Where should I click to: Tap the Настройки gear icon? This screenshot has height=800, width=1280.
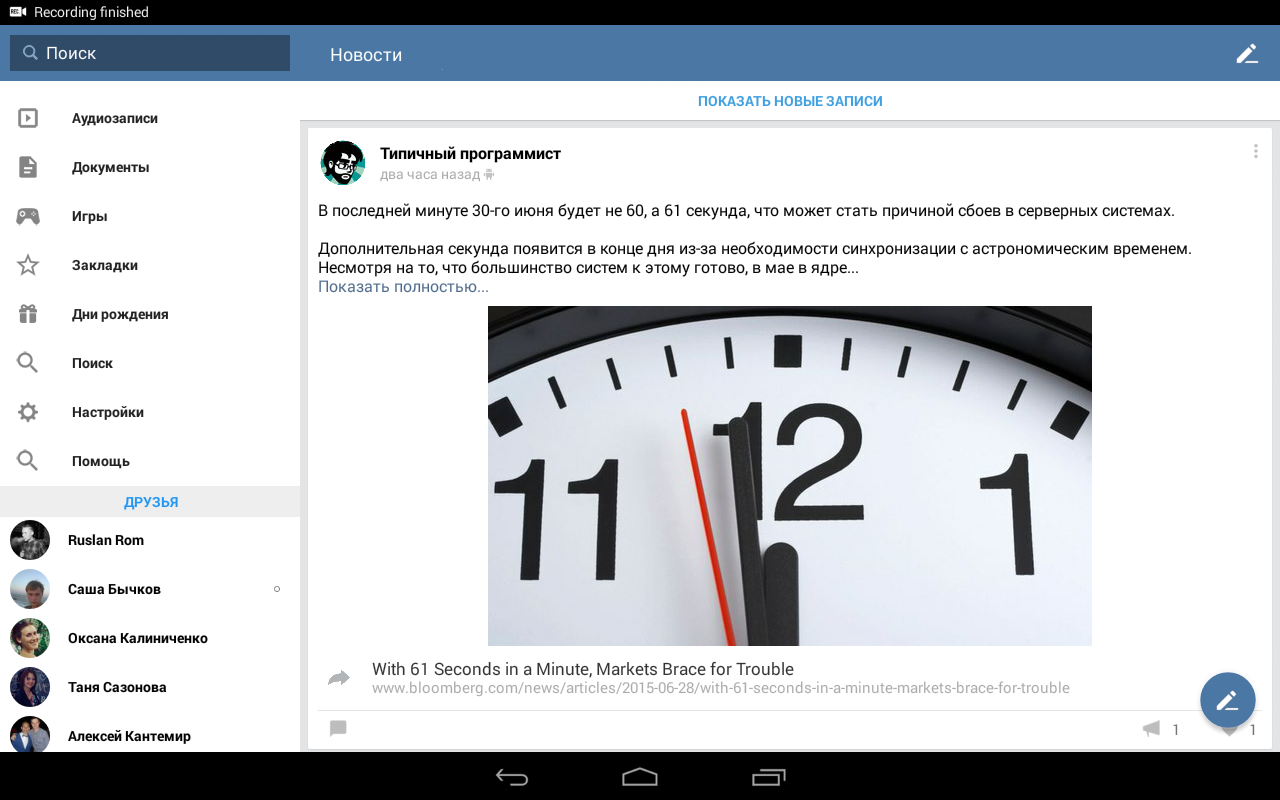coord(28,412)
